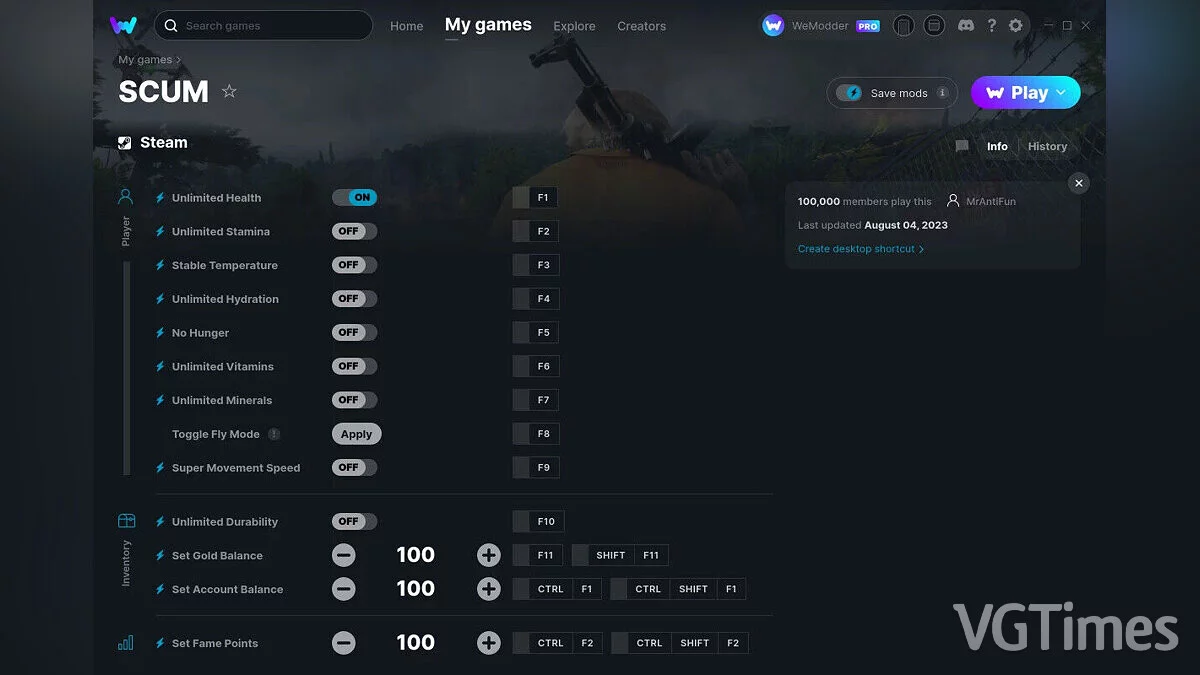
Task: Click the lightning icon beside Unlimited Health
Action: tap(160, 198)
